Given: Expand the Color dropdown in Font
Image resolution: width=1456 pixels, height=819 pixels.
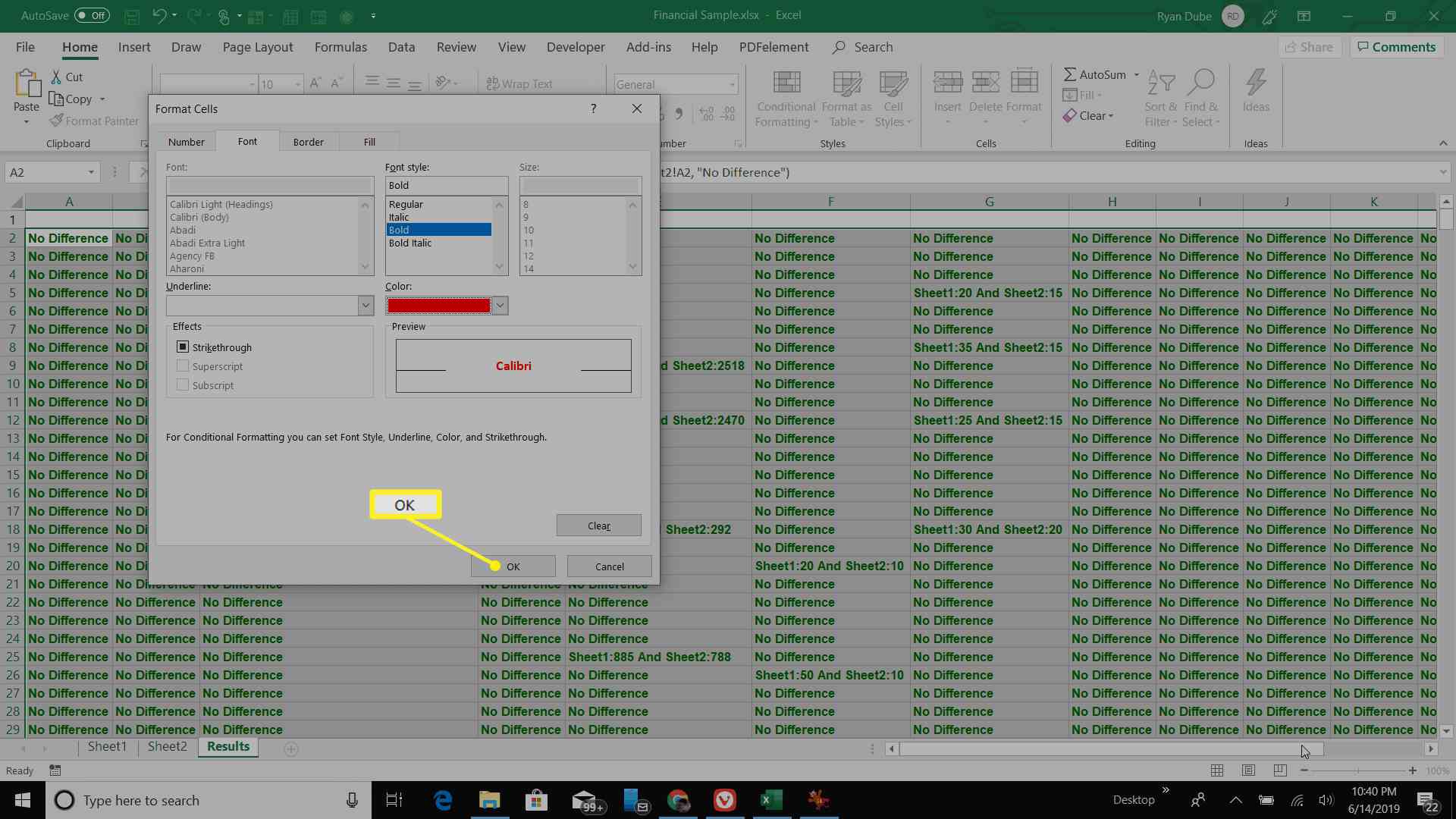Looking at the screenshot, I should [500, 305].
